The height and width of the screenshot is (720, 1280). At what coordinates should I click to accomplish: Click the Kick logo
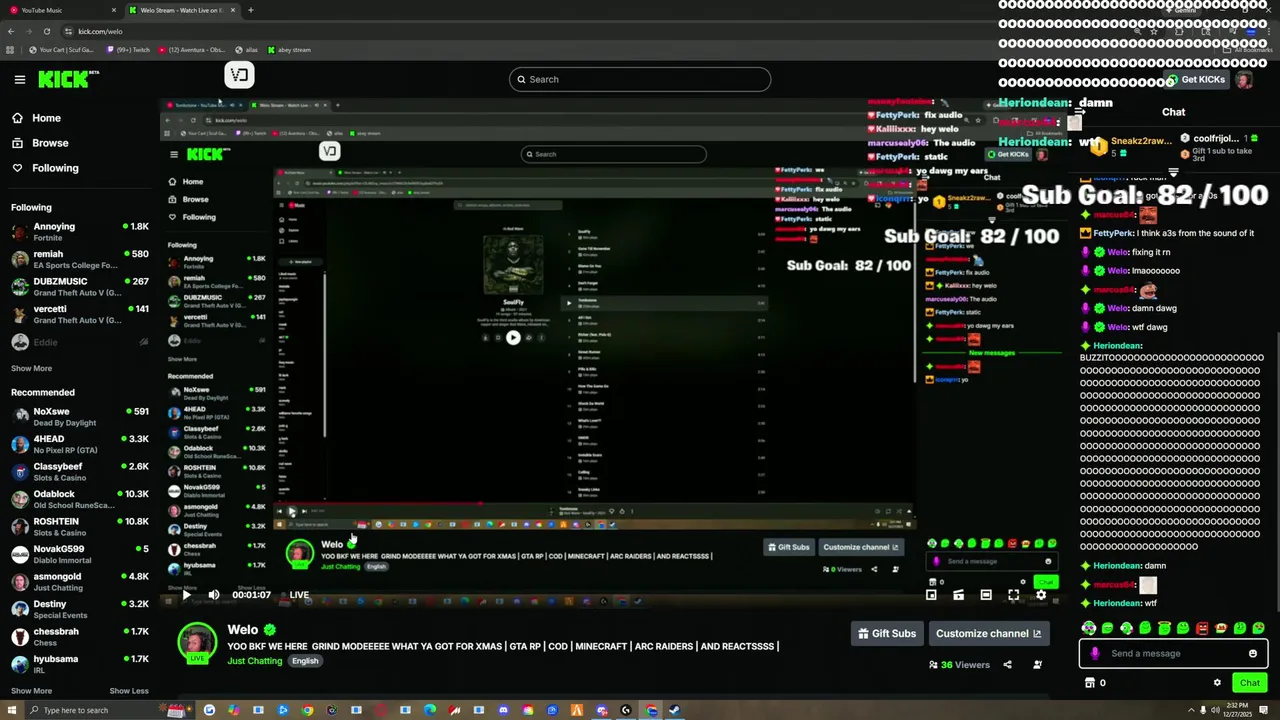coord(68,79)
